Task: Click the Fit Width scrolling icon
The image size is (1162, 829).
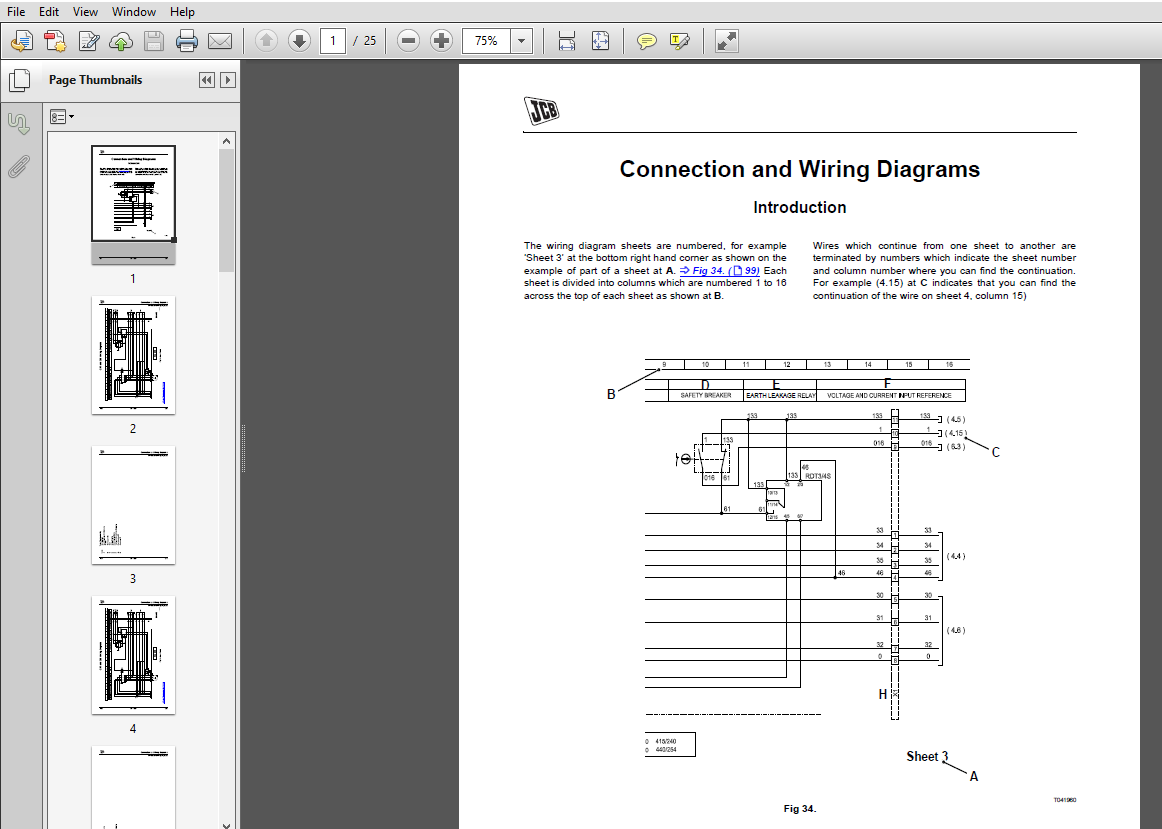Action: pyautogui.click(x=567, y=41)
